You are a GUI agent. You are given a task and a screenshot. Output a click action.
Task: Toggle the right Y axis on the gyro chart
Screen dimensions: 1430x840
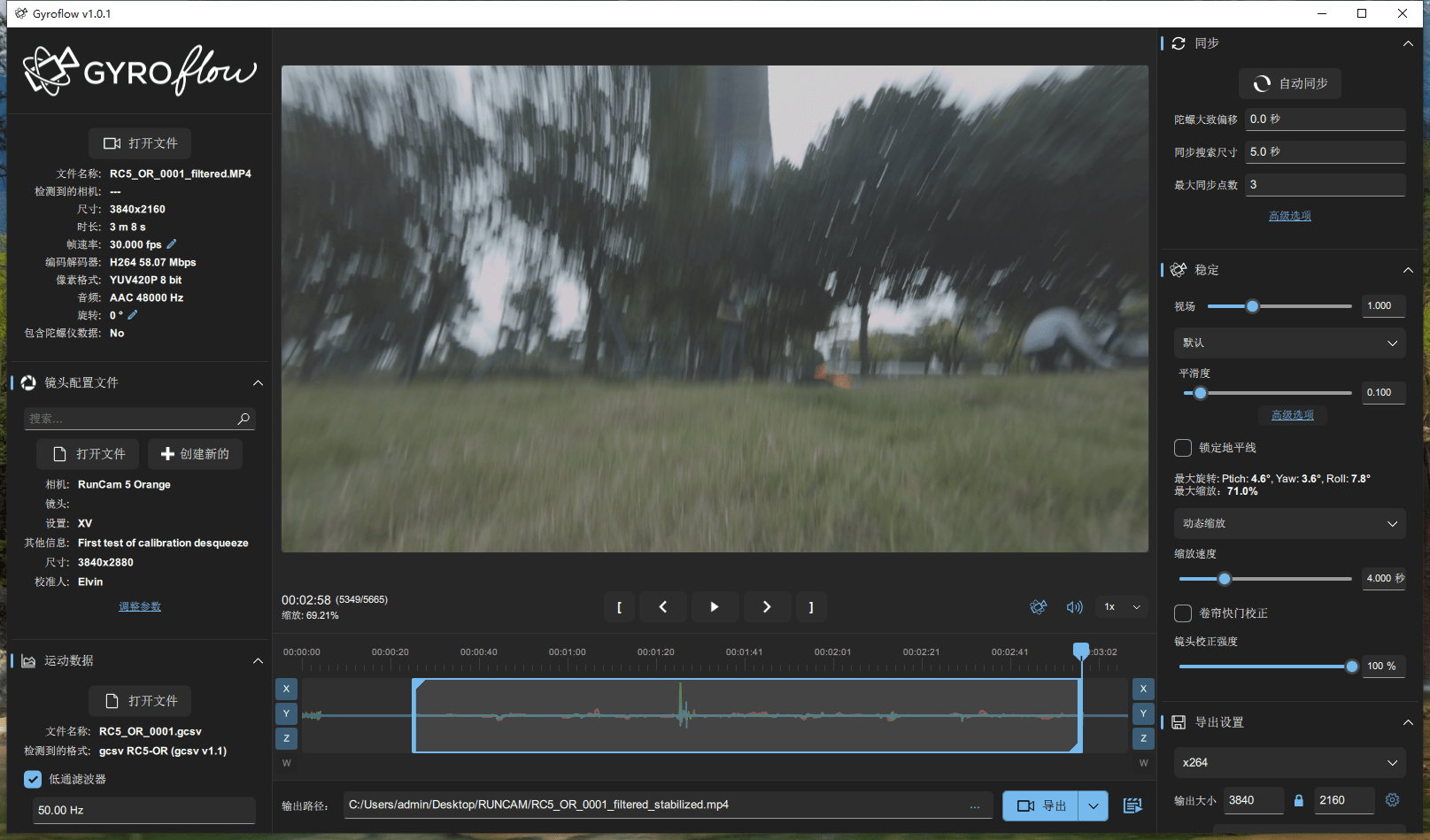pyautogui.click(x=1143, y=713)
